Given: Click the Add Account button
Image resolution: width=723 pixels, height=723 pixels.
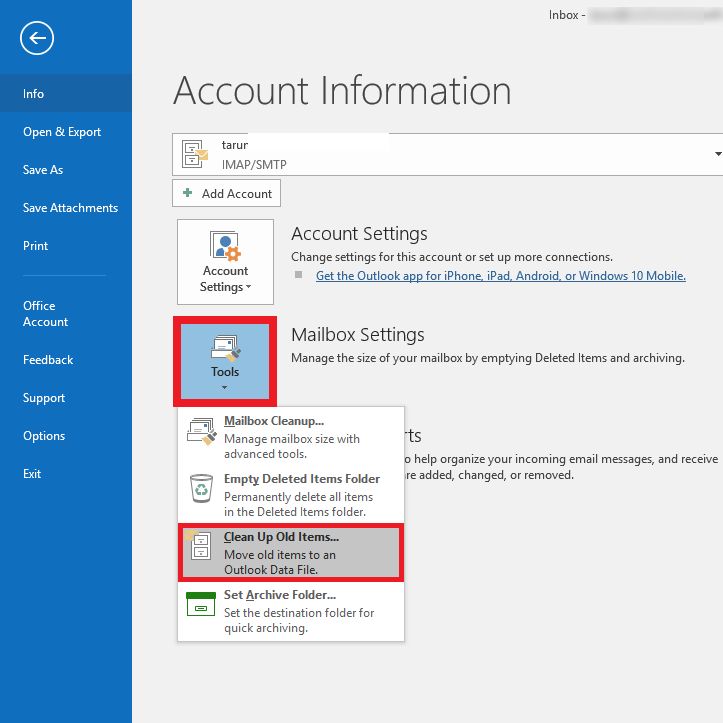Looking at the screenshot, I should click(226, 193).
